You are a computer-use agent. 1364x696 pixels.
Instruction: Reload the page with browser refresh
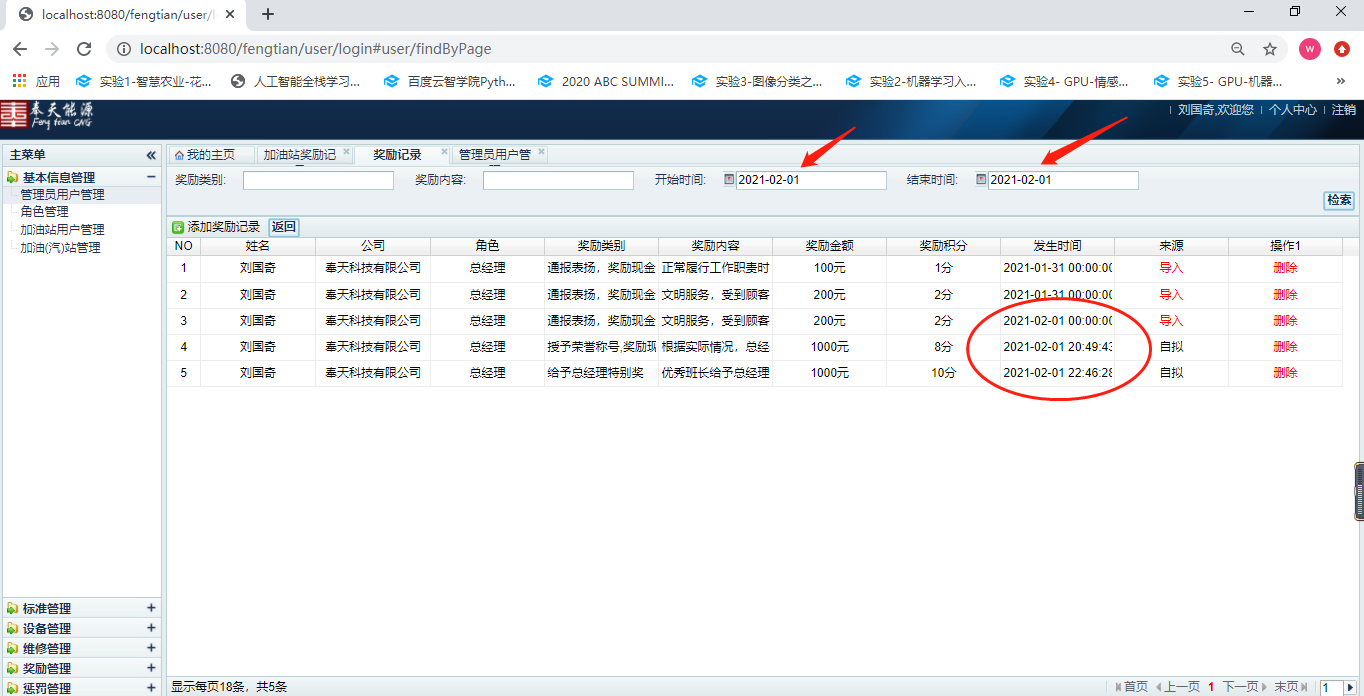[84, 49]
